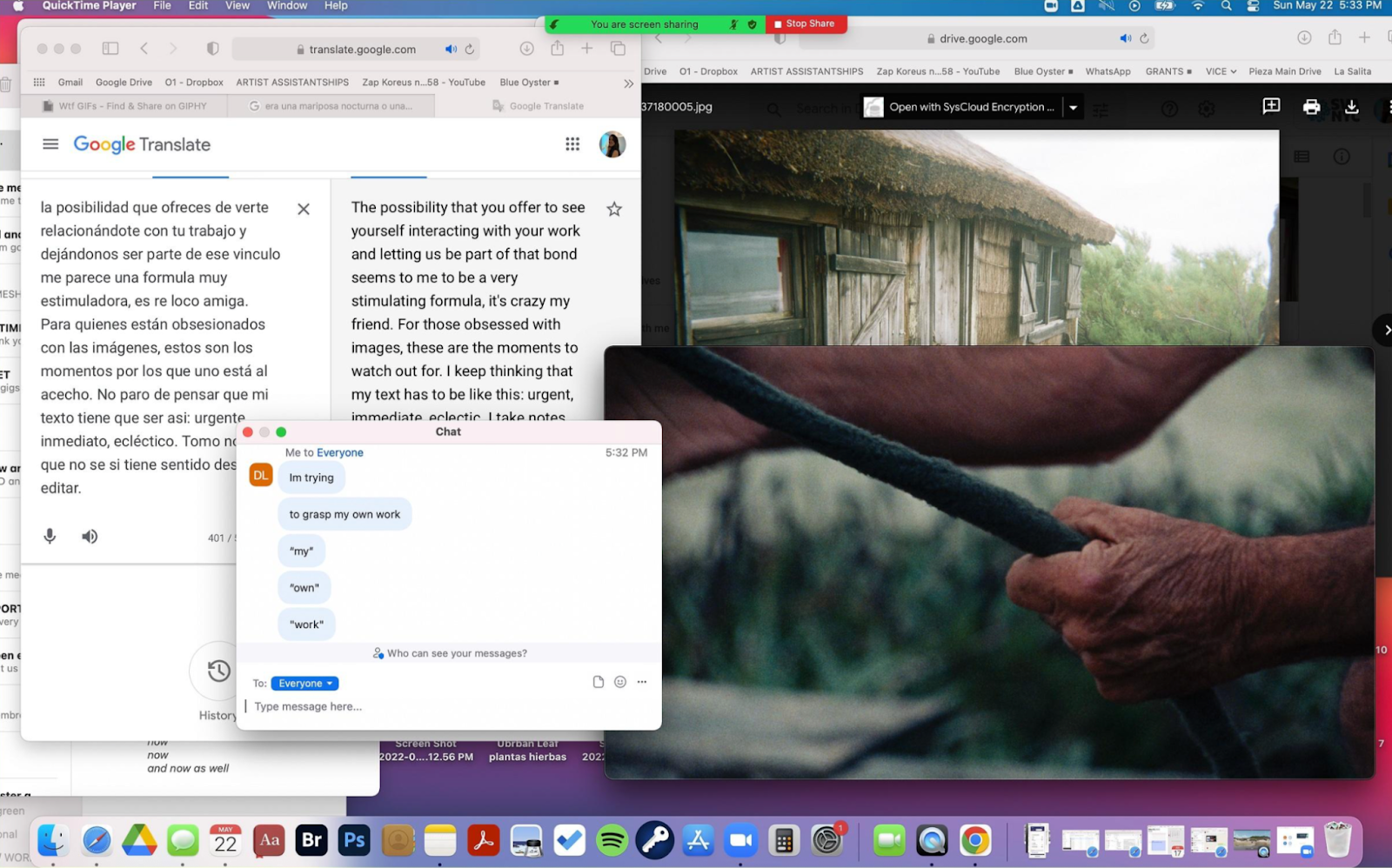
Task: Go back in the Translate Safari window
Action: (144, 49)
